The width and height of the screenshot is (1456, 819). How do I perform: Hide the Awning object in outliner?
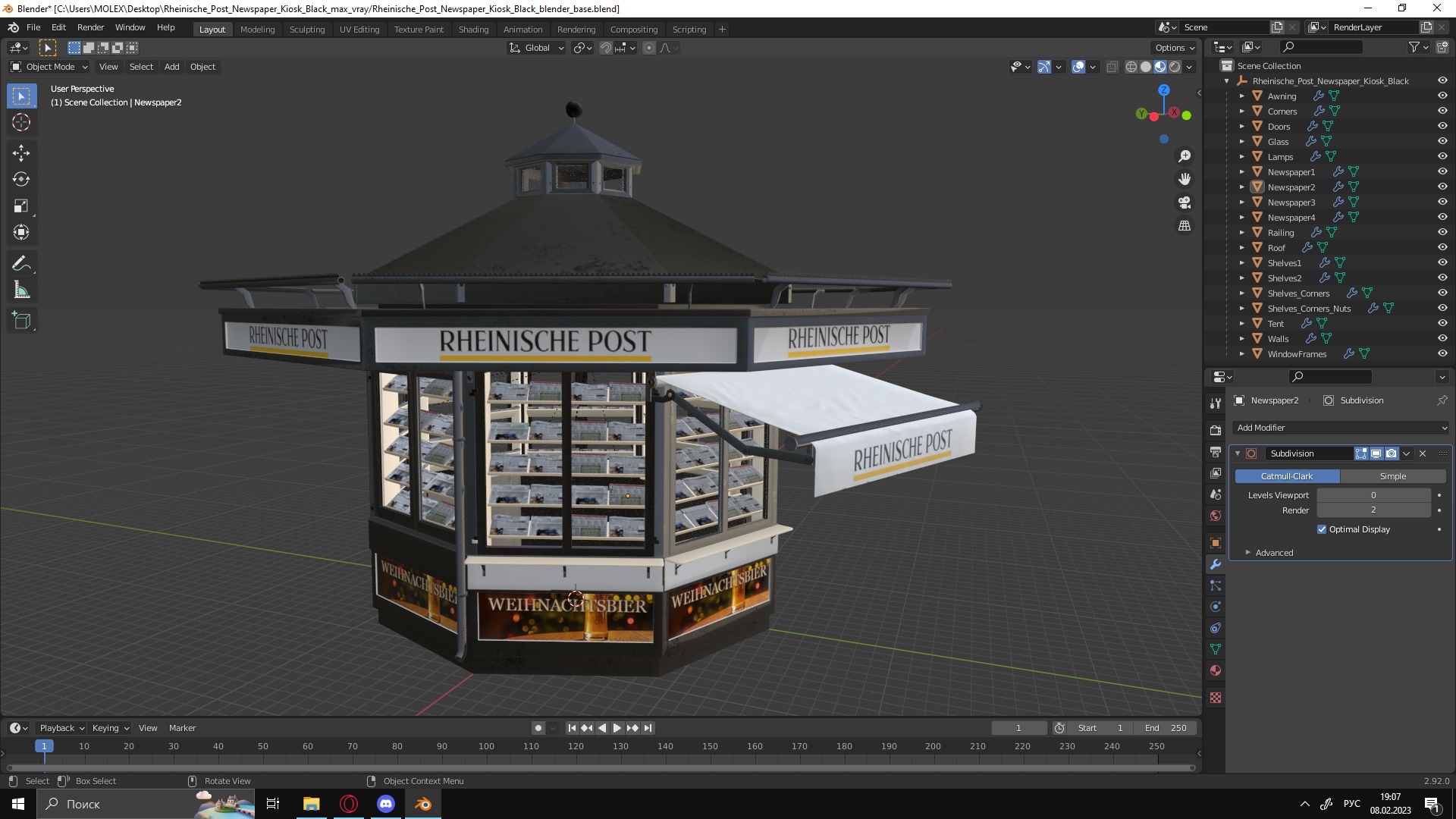coord(1442,96)
